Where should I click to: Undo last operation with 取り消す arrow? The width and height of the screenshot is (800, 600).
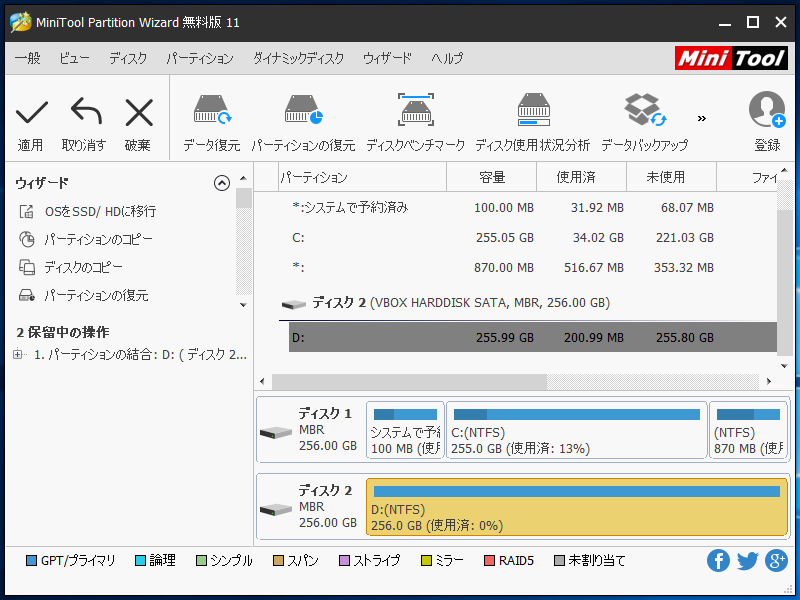(85, 122)
